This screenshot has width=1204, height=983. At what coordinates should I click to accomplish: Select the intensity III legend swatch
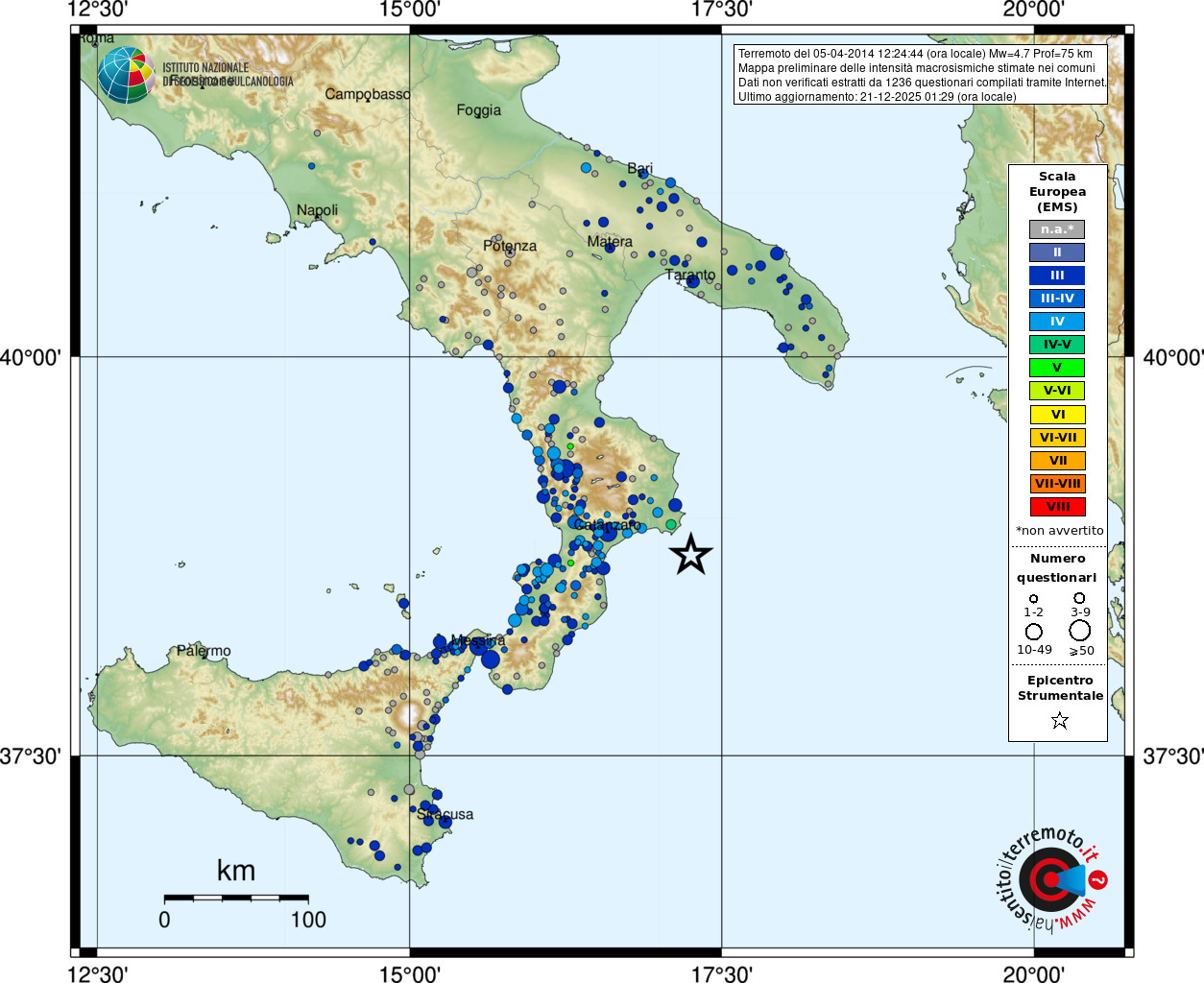[1057, 276]
